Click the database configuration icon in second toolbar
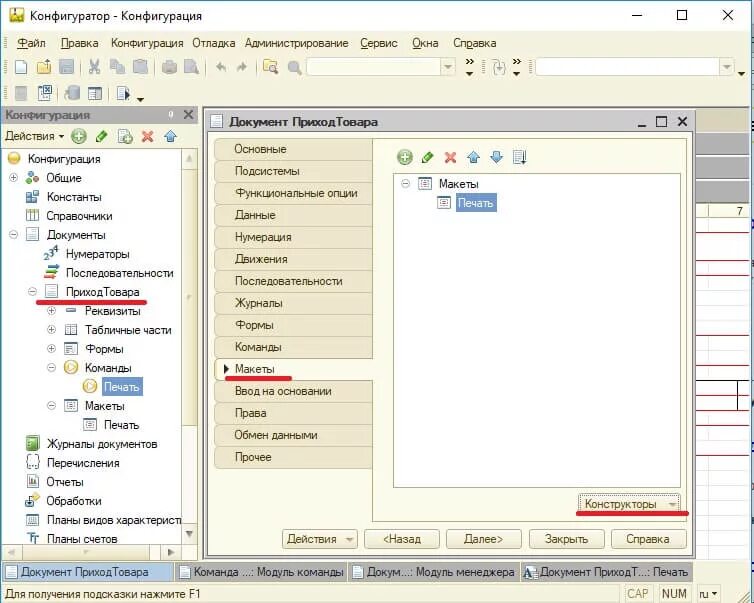Screen dimensions: 754x603 point(72,93)
